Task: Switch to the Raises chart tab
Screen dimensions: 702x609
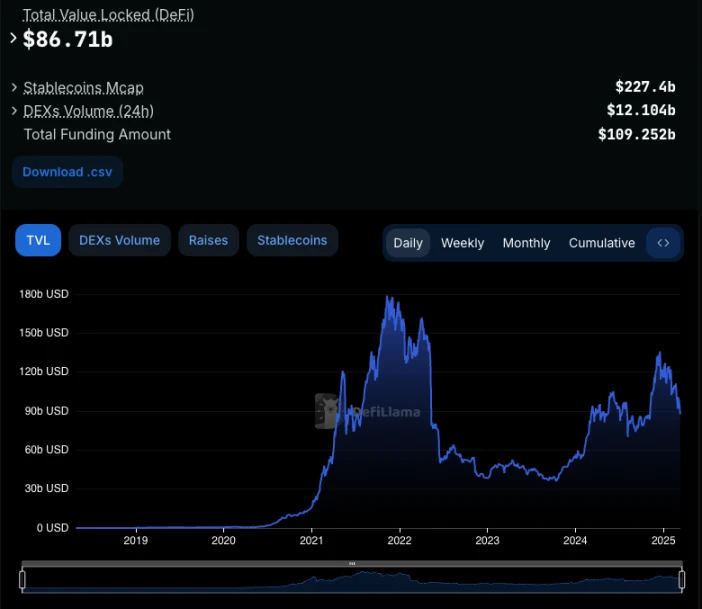Action: point(208,240)
